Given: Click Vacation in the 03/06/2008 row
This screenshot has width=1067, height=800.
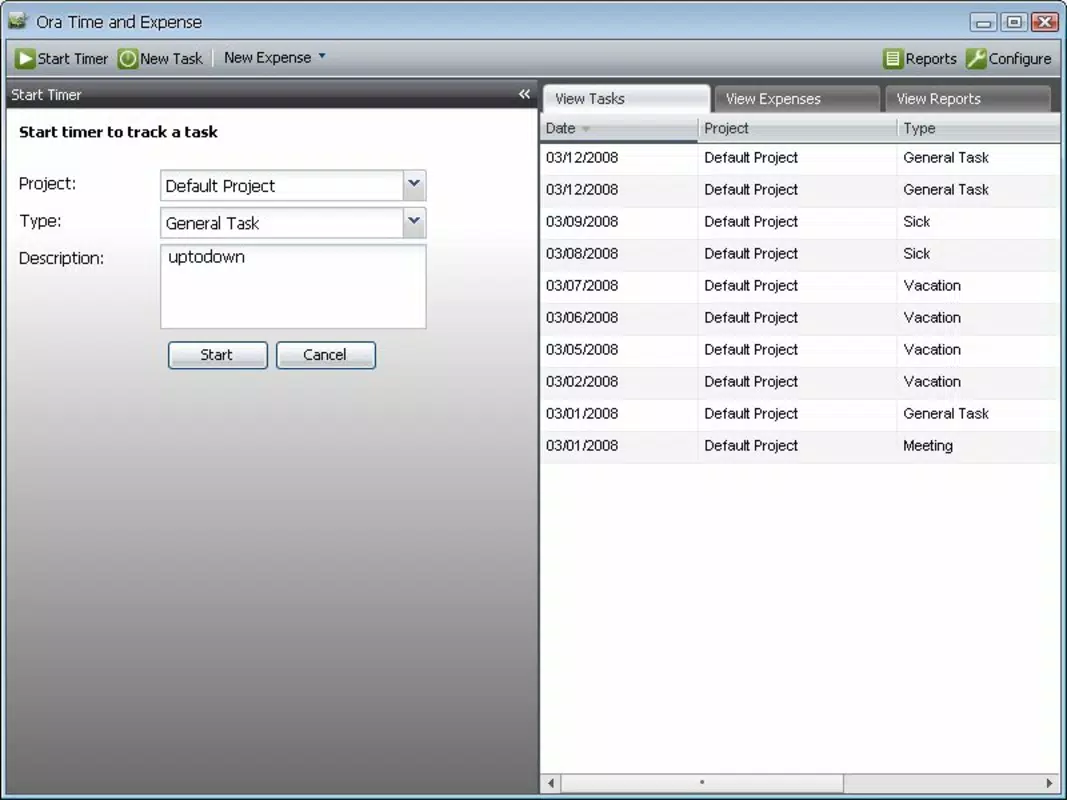Looking at the screenshot, I should click(x=932, y=318).
